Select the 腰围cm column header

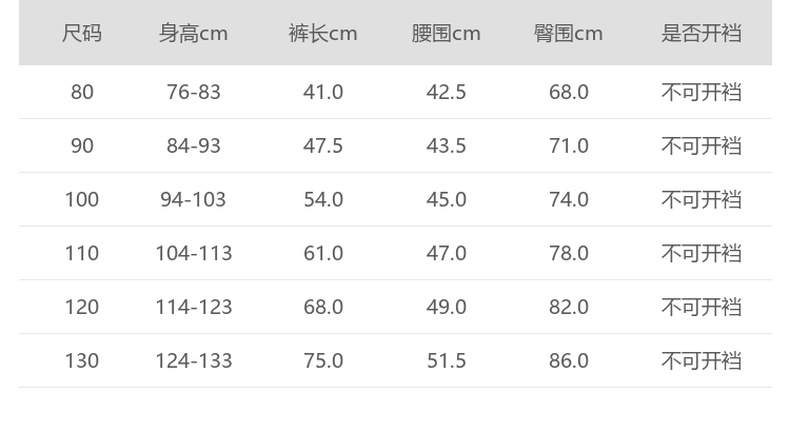pyautogui.click(x=446, y=33)
